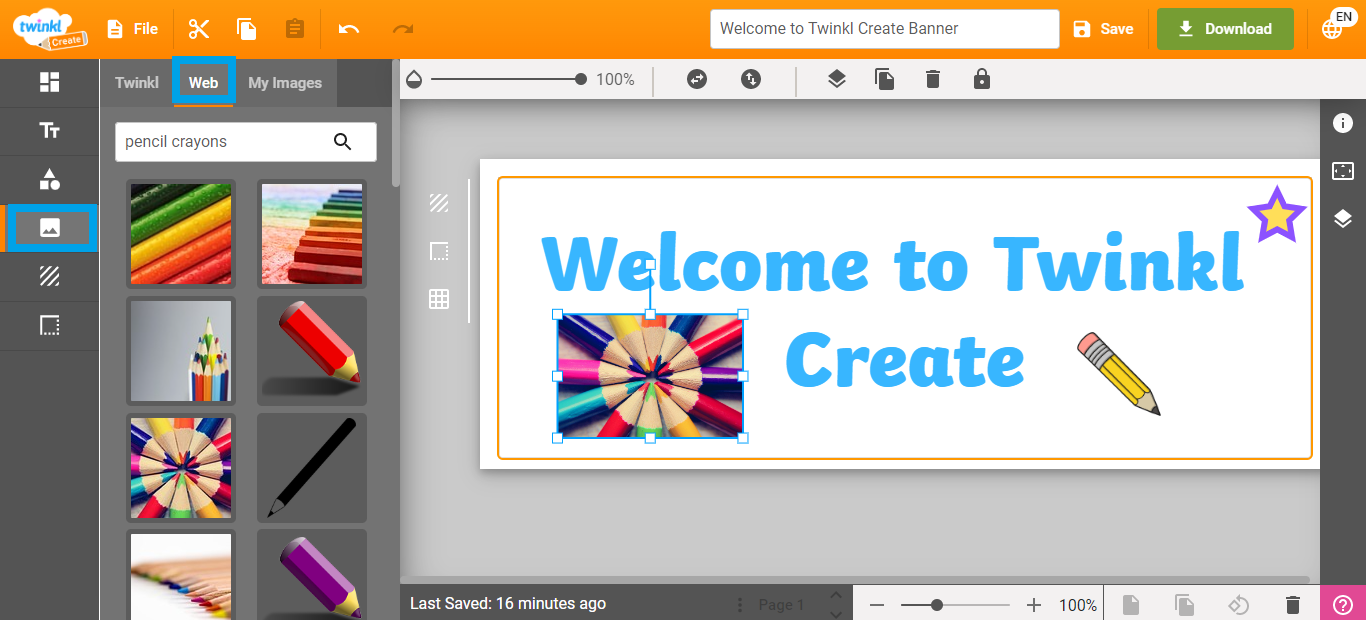The image size is (1366, 620).
Task: Lock the selected element
Action: [x=982, y=79]
